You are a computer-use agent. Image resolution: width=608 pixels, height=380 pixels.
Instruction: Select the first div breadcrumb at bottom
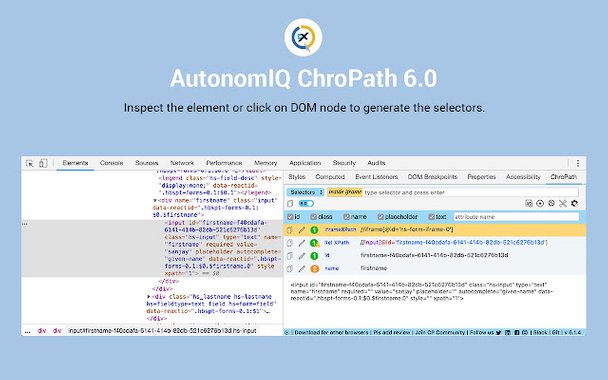tap(42, 331)
